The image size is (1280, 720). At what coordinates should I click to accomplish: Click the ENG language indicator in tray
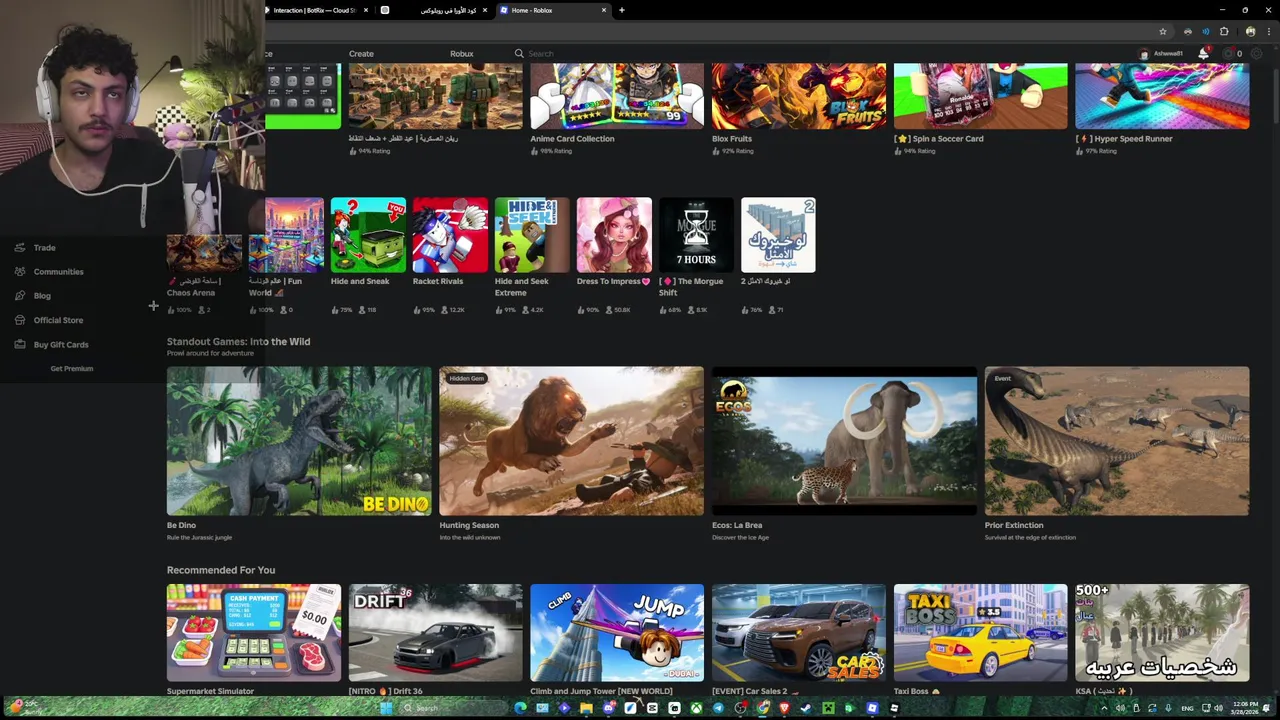[1187, 708]
